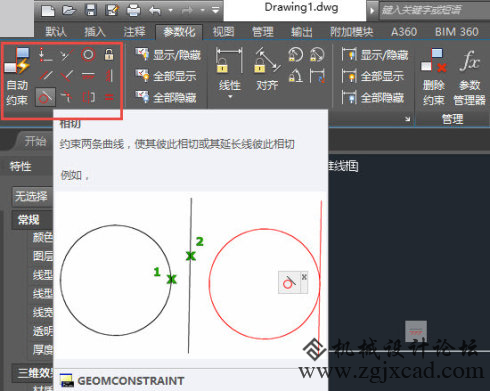Apply the vertical constraint tool
491x392 pixels.
109,76
